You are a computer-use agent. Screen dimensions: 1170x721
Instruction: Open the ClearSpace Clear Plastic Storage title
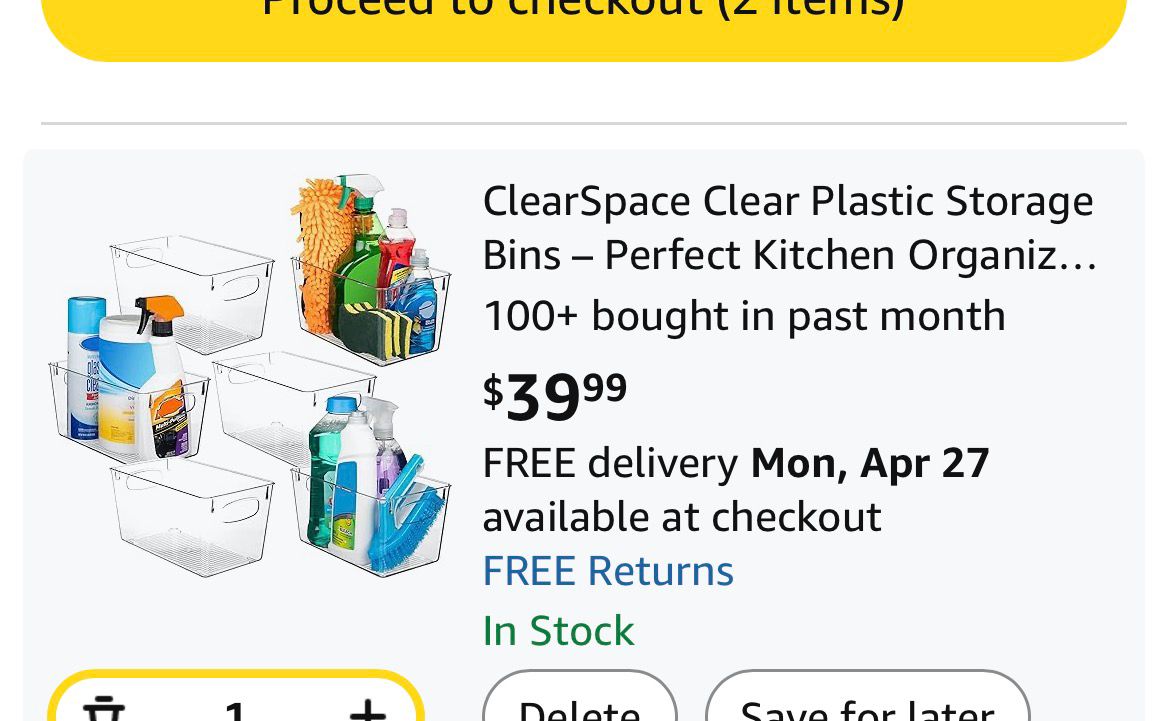[x=788, y=201]
